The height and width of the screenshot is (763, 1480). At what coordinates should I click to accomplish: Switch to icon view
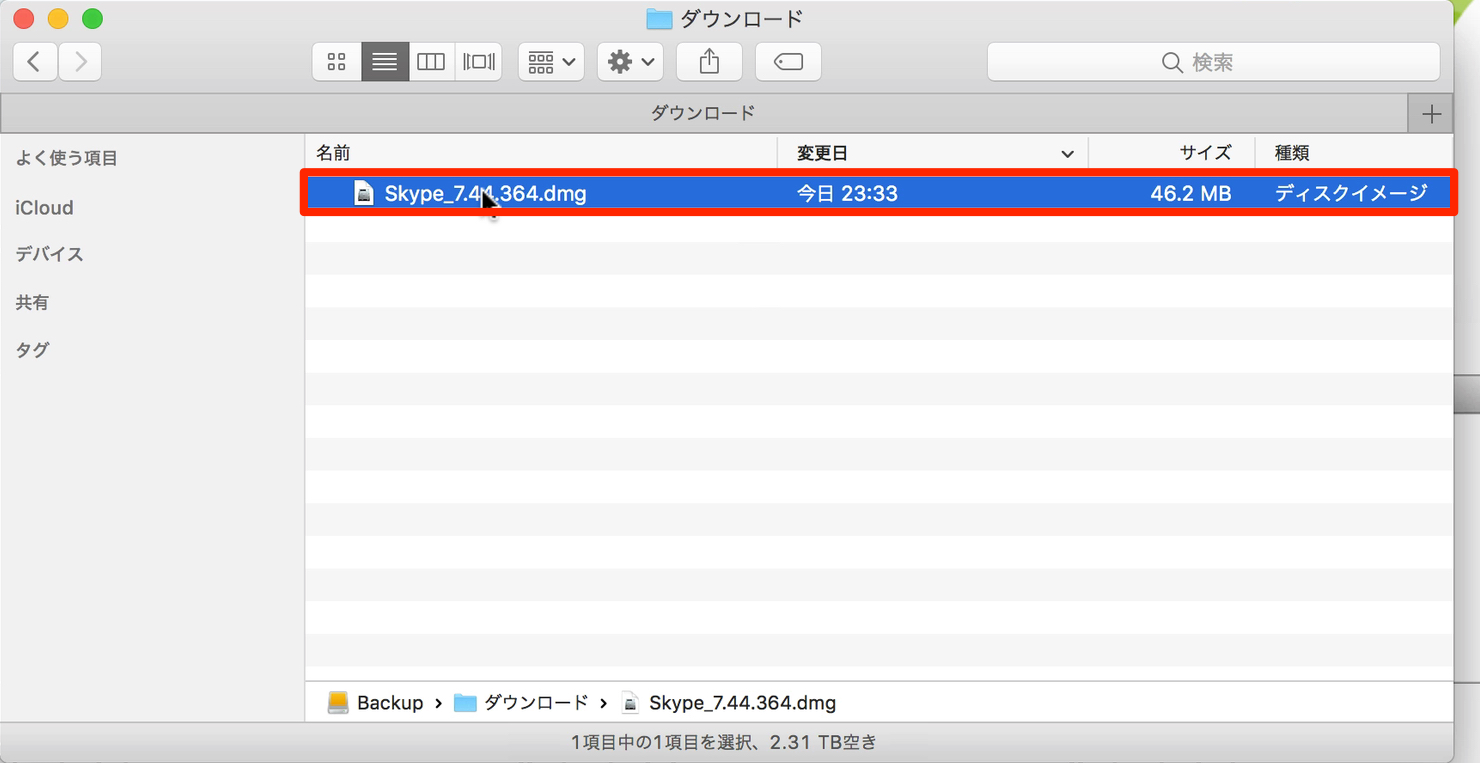coord(337,62)
